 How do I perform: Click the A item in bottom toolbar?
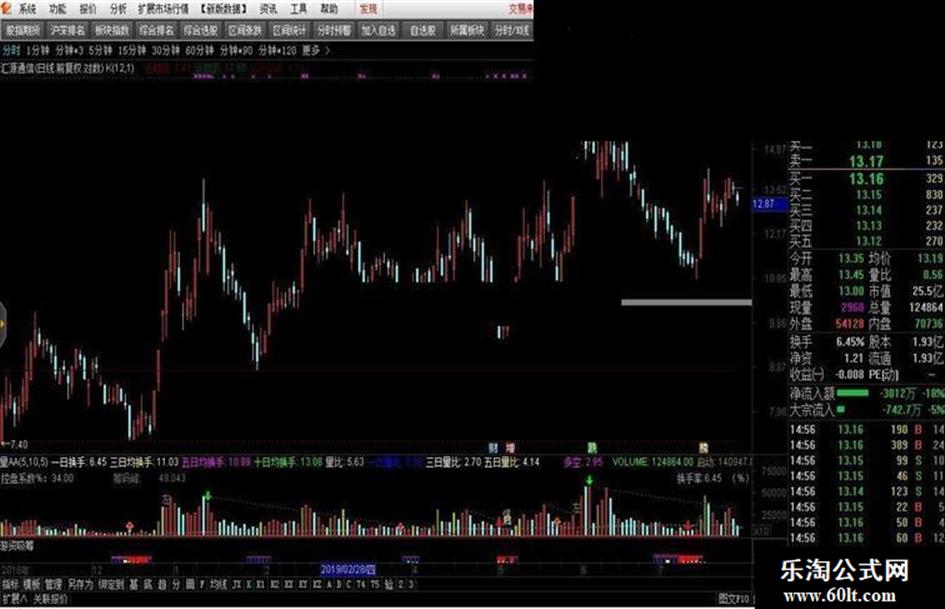click(329, 584)
